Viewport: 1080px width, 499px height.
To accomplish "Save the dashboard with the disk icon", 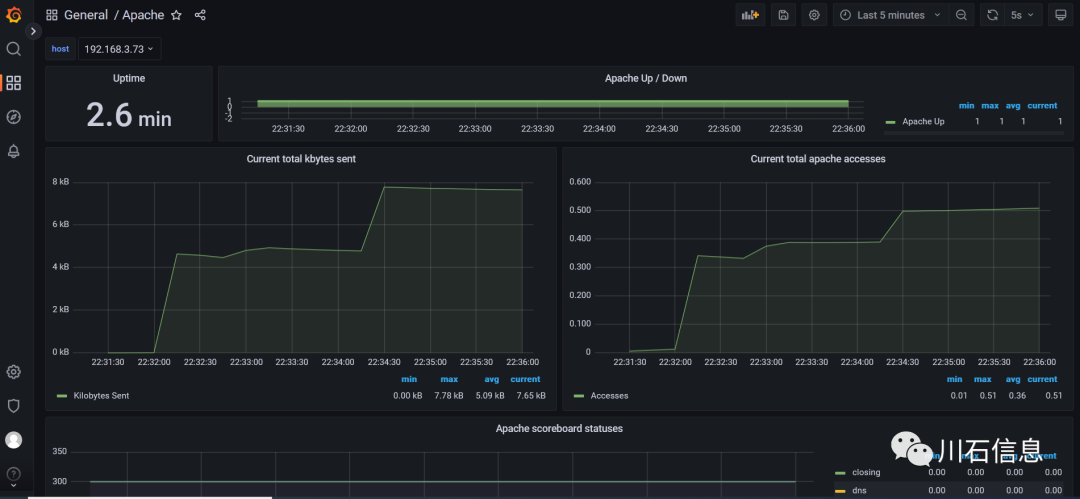I will coord(783,15).
